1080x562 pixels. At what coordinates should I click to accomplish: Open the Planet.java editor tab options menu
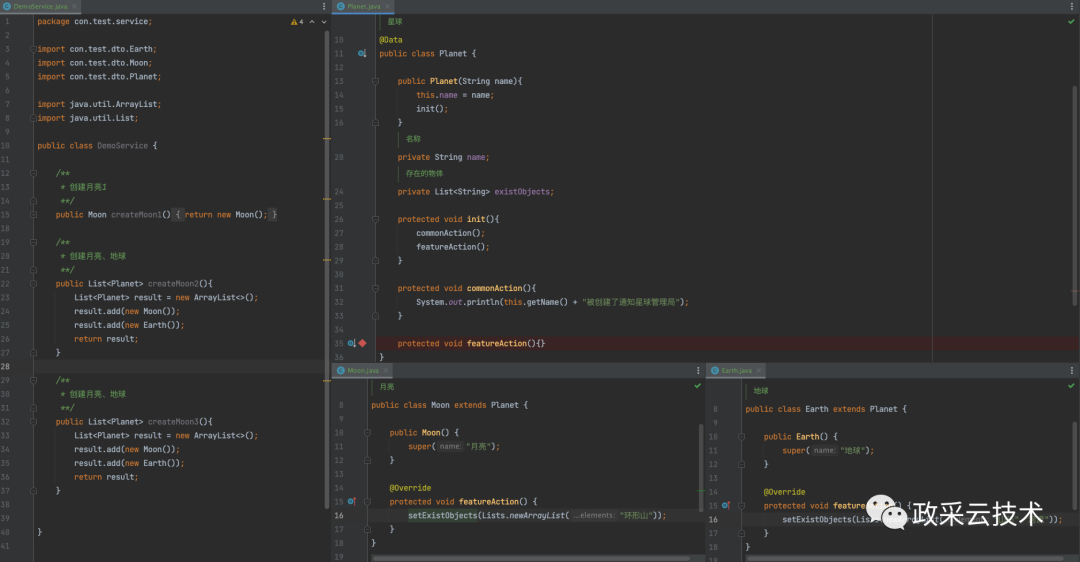click(x=1072, y=6)
